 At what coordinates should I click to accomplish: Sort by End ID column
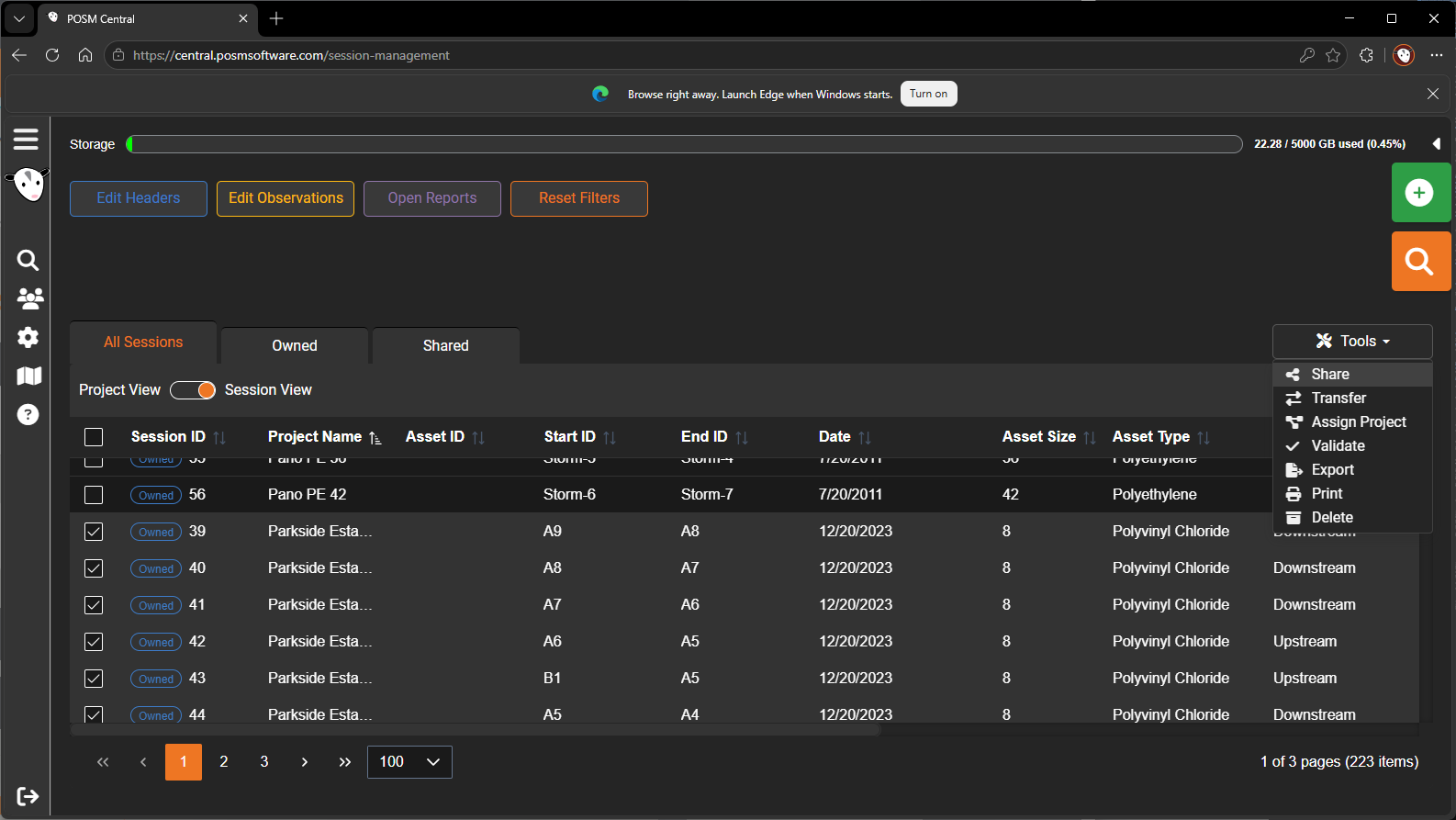click(x=742, y=438)
